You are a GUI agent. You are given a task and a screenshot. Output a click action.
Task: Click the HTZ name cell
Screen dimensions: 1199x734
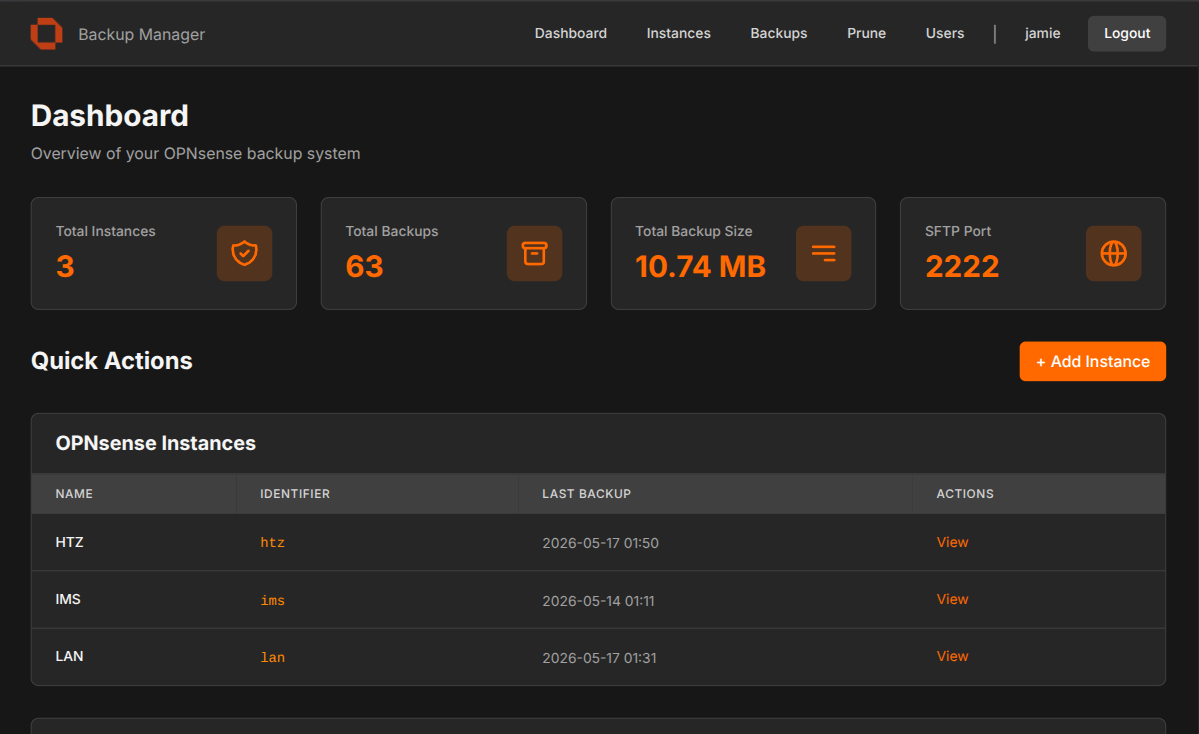[70, 542]
